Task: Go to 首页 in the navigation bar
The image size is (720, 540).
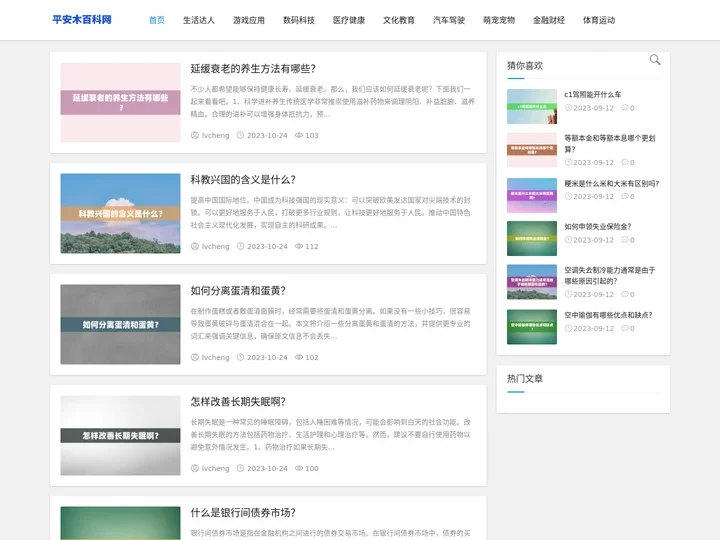Action: [157, 20]
